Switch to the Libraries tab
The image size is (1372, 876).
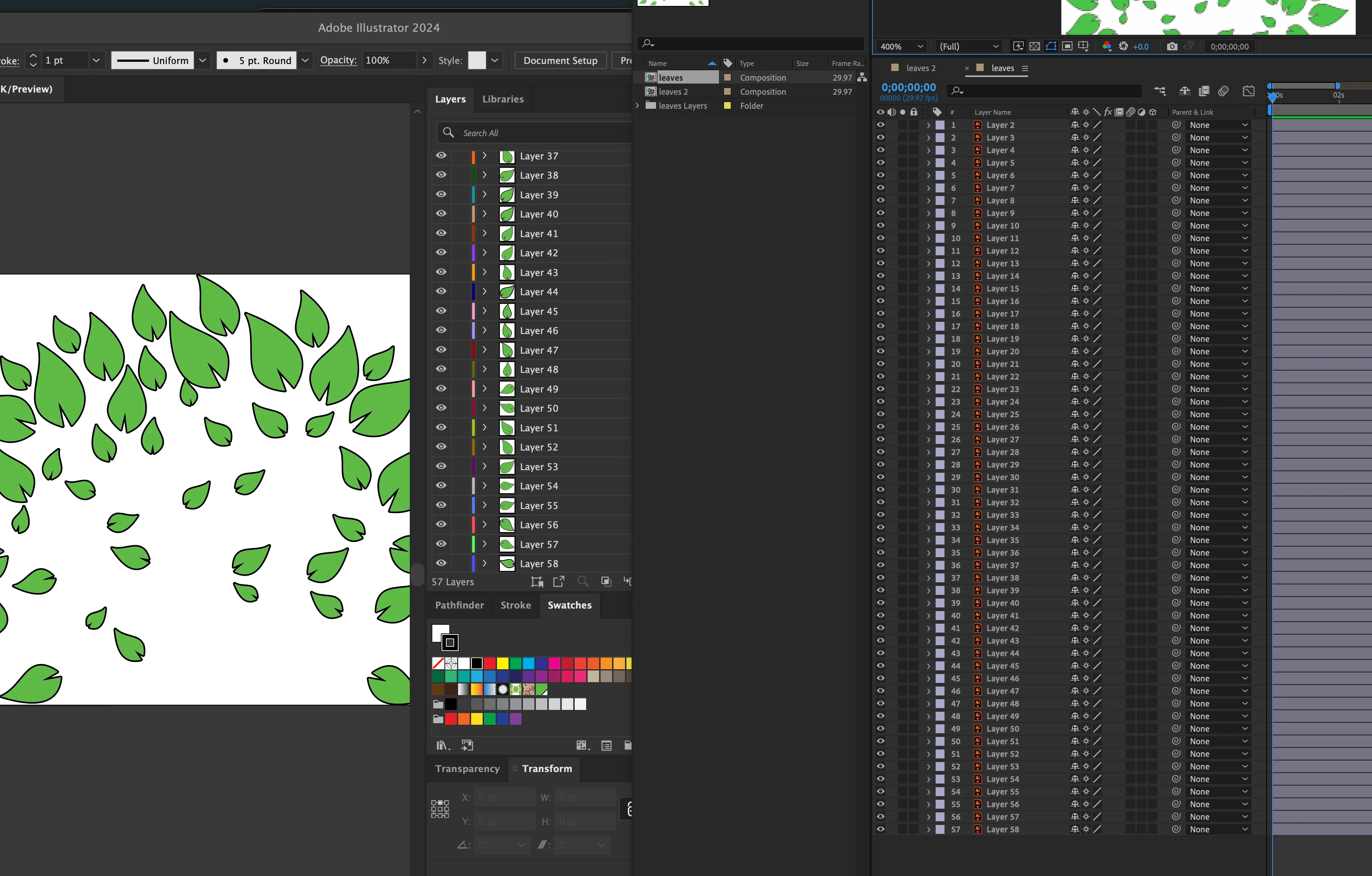point(503,99)
